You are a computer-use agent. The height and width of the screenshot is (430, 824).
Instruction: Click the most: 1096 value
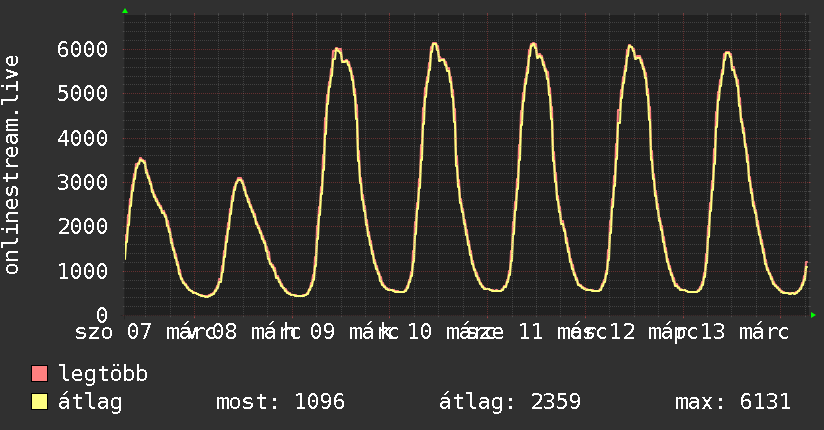click(x=281, y=402)
